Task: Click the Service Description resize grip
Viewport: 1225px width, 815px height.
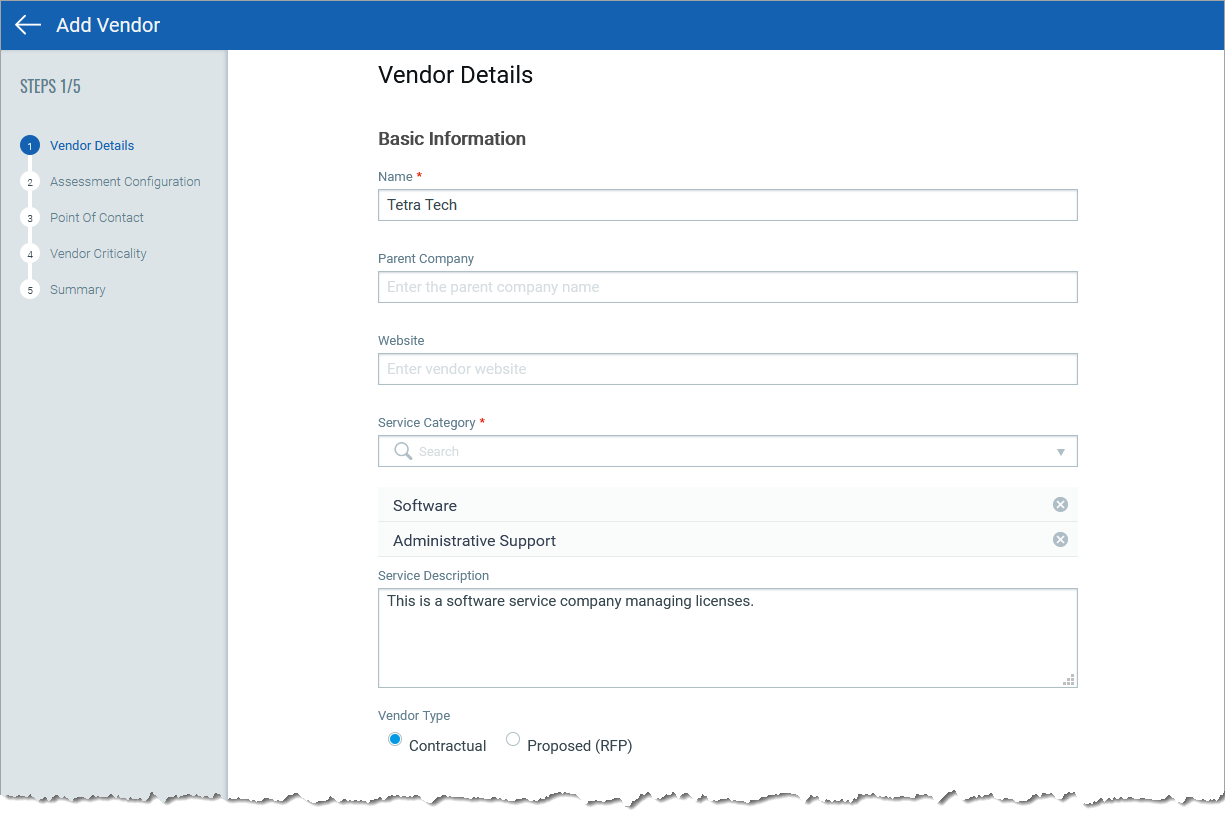Action: [1069, 680]
